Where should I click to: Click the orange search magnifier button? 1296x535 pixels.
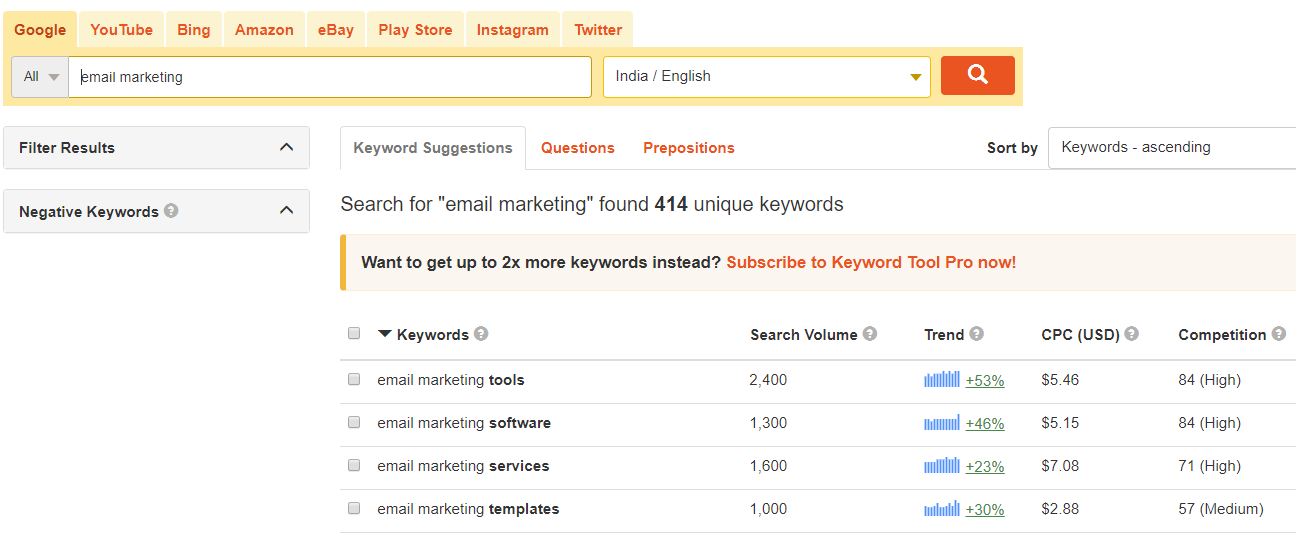977,76
